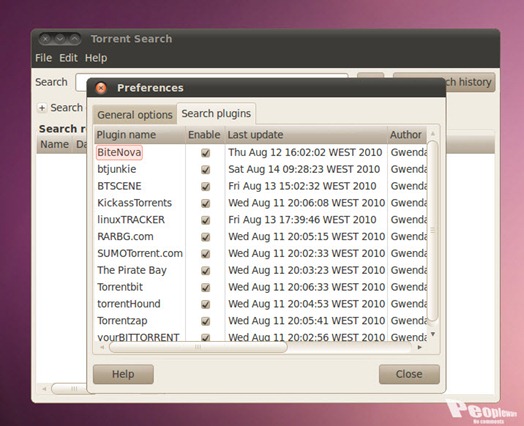Toggle RARBG.com plugin checkbox
This screenshot has height=426, width=524.
205,237
